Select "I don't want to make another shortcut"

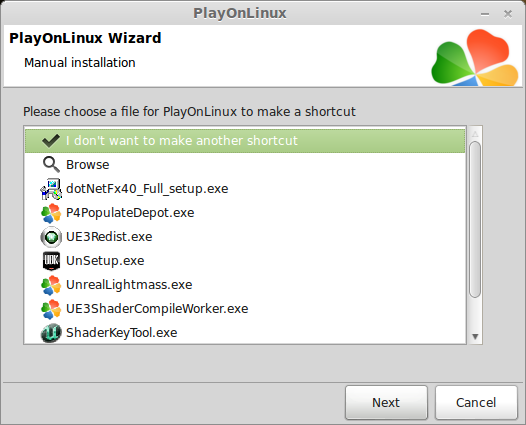point(245,141)
